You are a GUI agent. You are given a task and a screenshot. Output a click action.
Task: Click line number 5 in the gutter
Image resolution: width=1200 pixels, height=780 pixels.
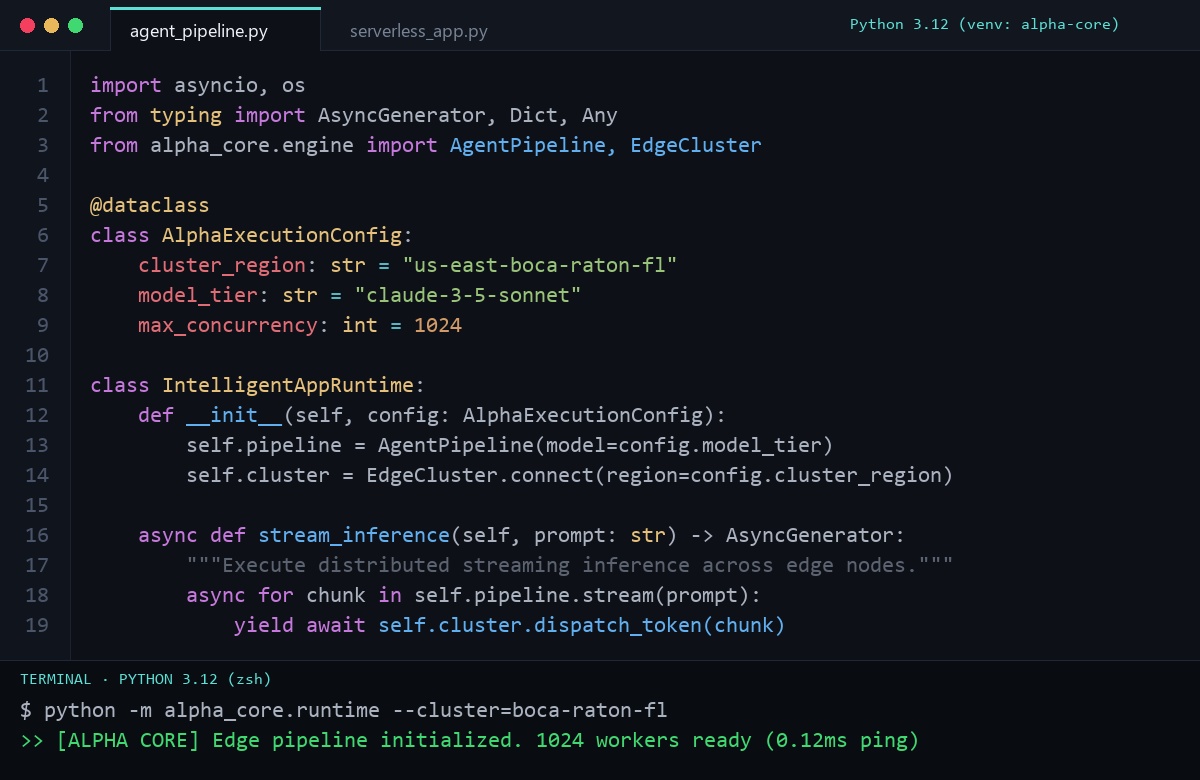click(42, 205)
